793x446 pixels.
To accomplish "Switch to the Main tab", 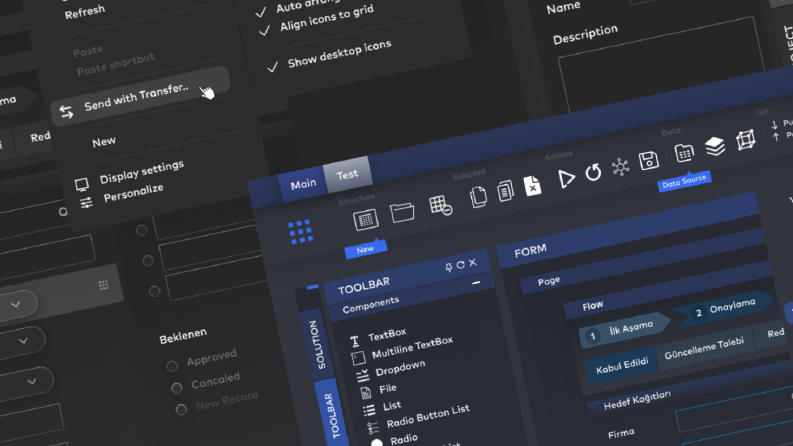I will 303,185.
